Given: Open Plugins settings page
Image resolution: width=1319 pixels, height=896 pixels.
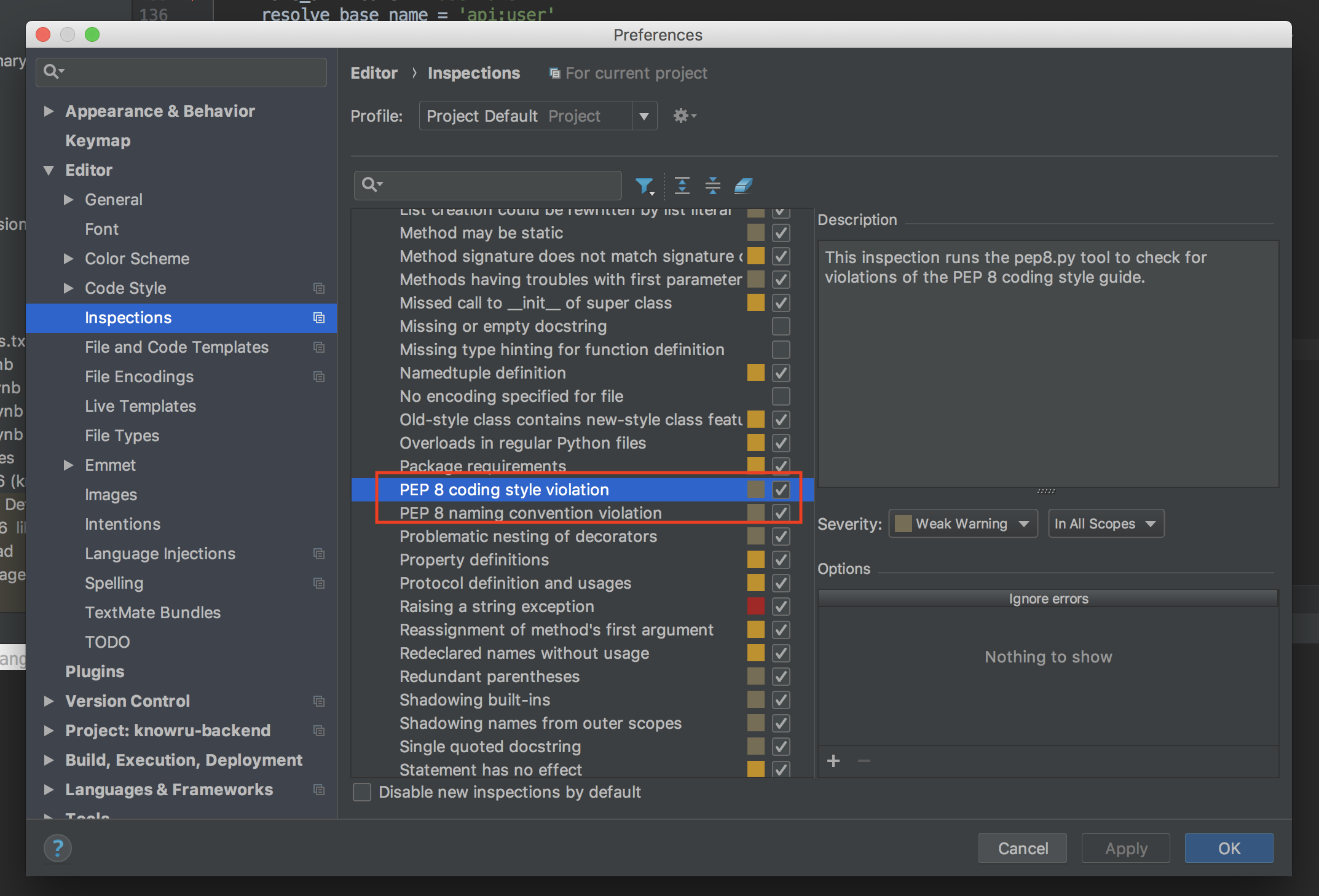Looking at the screenshot, I should [95, 672].
